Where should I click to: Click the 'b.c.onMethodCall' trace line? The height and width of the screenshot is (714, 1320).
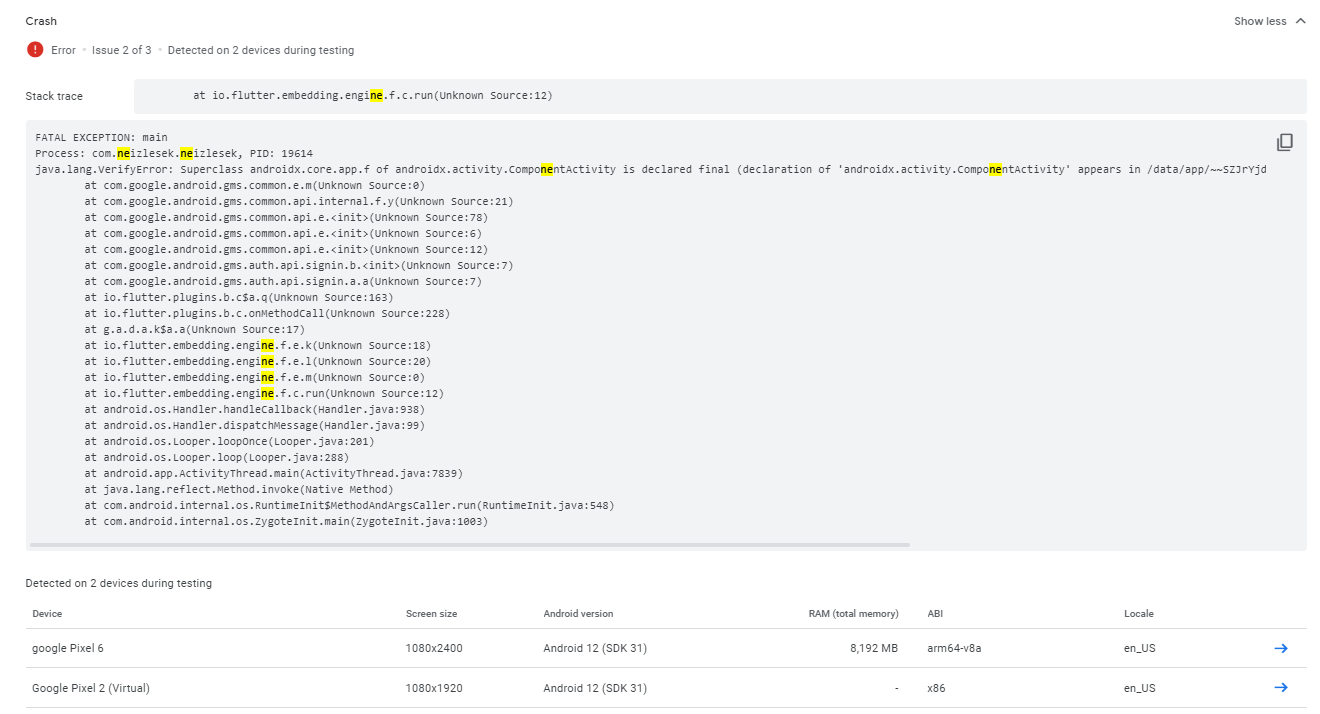(x=267, y=313)
